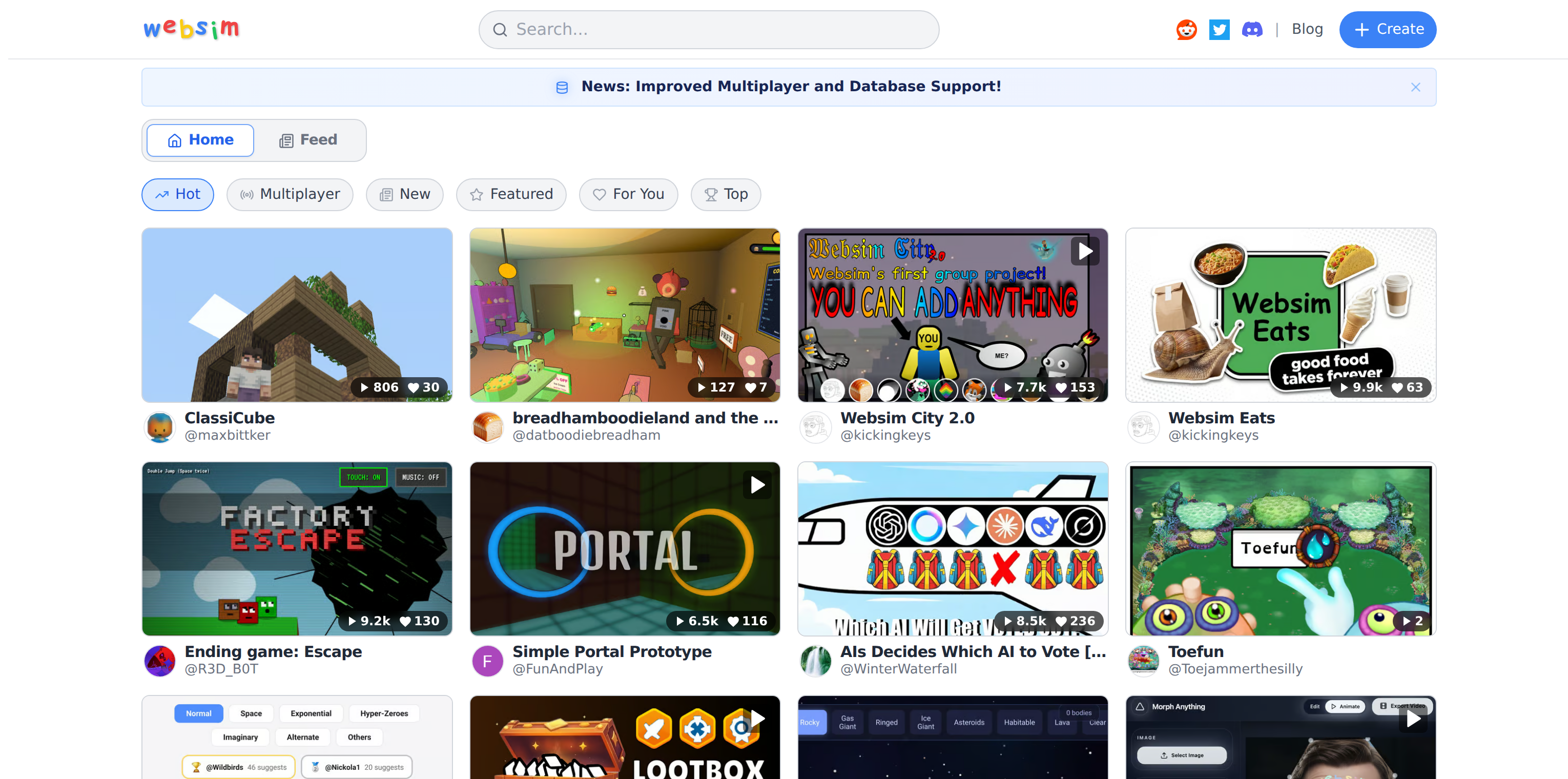This screenshot has width=1568, height=779.
Task: Play the Morph Anything video preview
Action: [x=1413, y=718]
